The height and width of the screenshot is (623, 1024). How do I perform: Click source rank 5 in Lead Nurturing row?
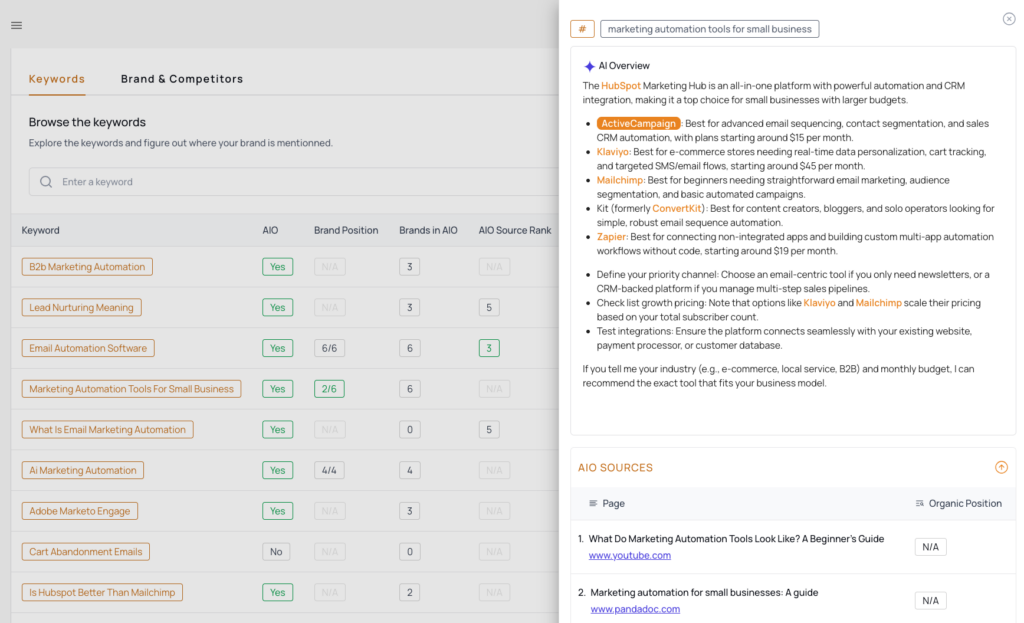pos(489,308)
